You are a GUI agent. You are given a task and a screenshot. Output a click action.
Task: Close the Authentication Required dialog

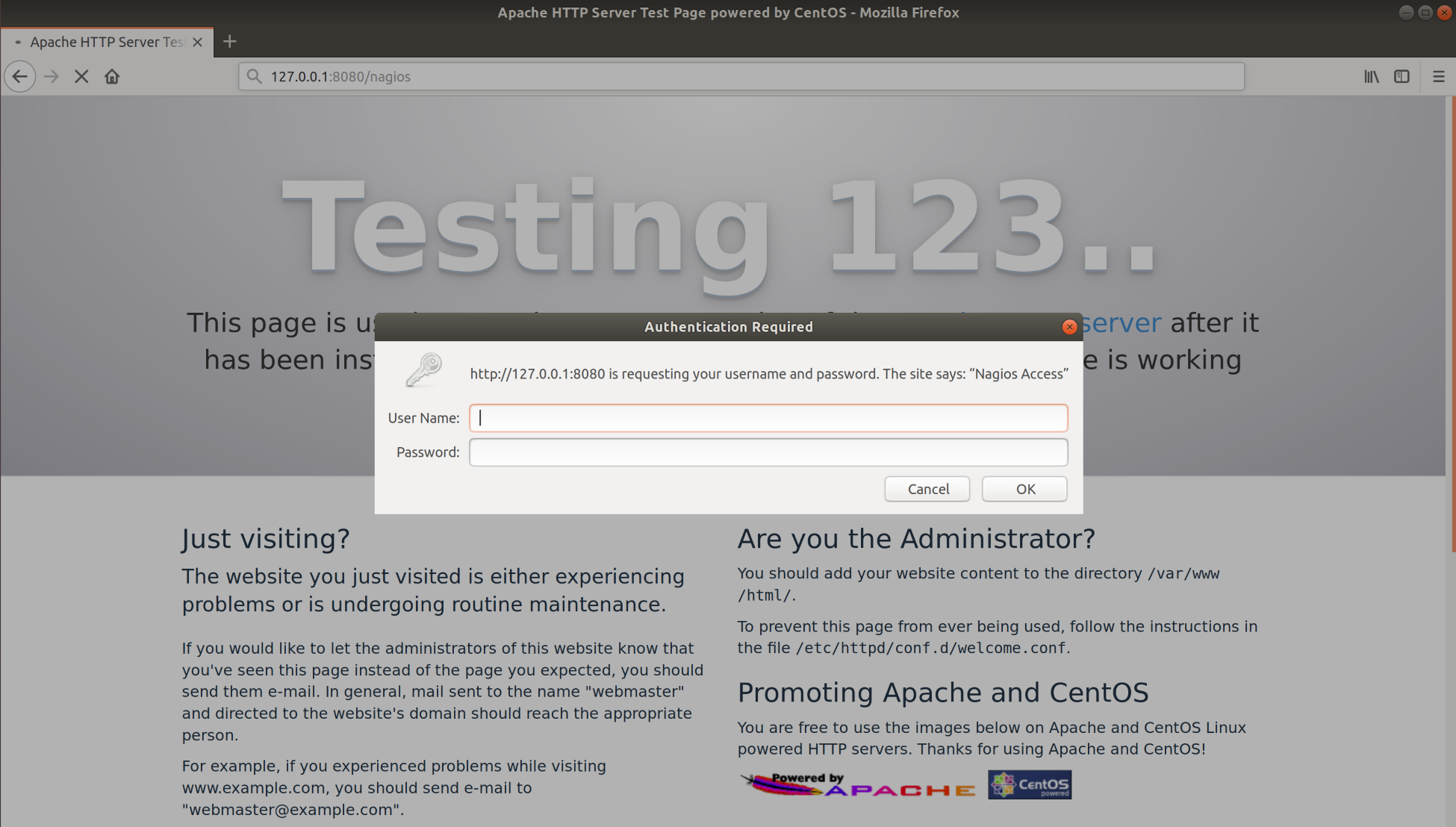tap(1069, 327)
